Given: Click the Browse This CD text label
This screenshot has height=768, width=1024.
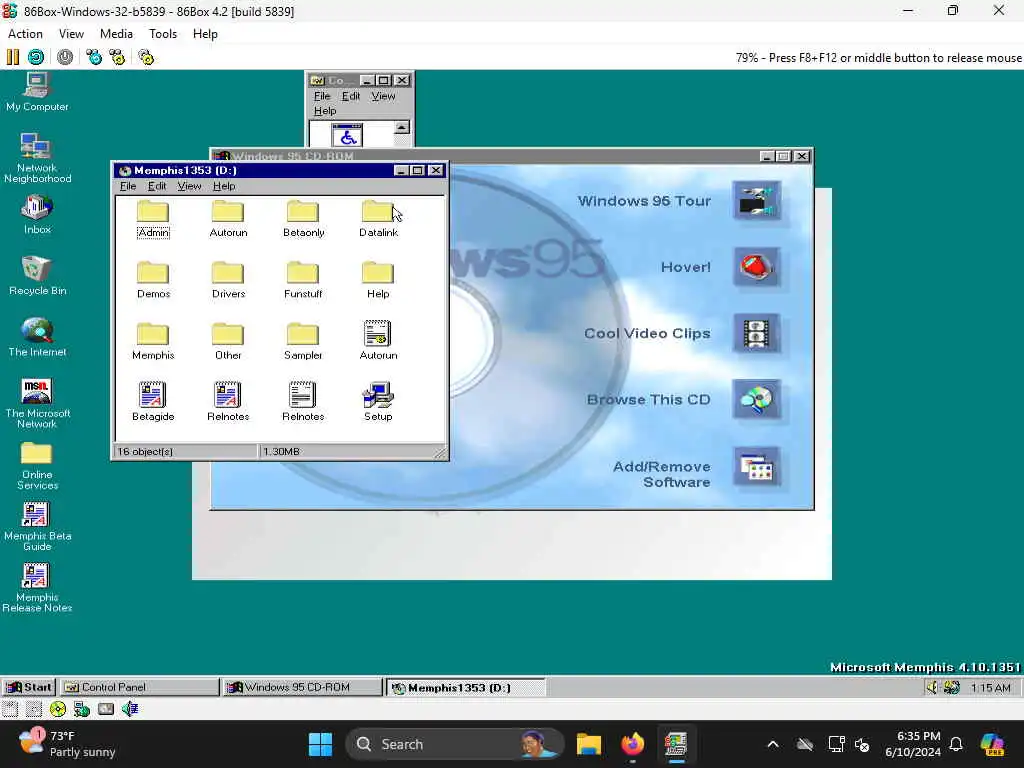Looking at the screenshot, I should (648, 400).
